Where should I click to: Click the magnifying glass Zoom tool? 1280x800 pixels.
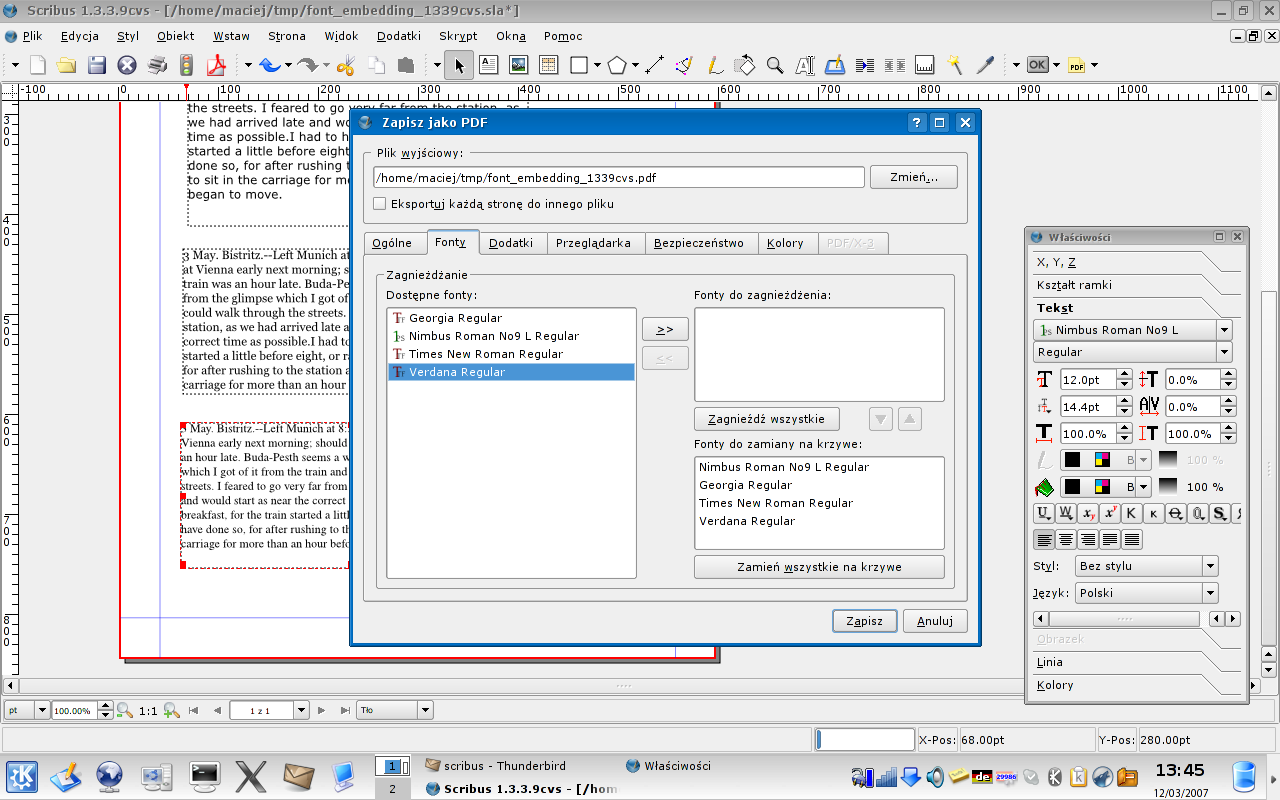coord(774,66)
